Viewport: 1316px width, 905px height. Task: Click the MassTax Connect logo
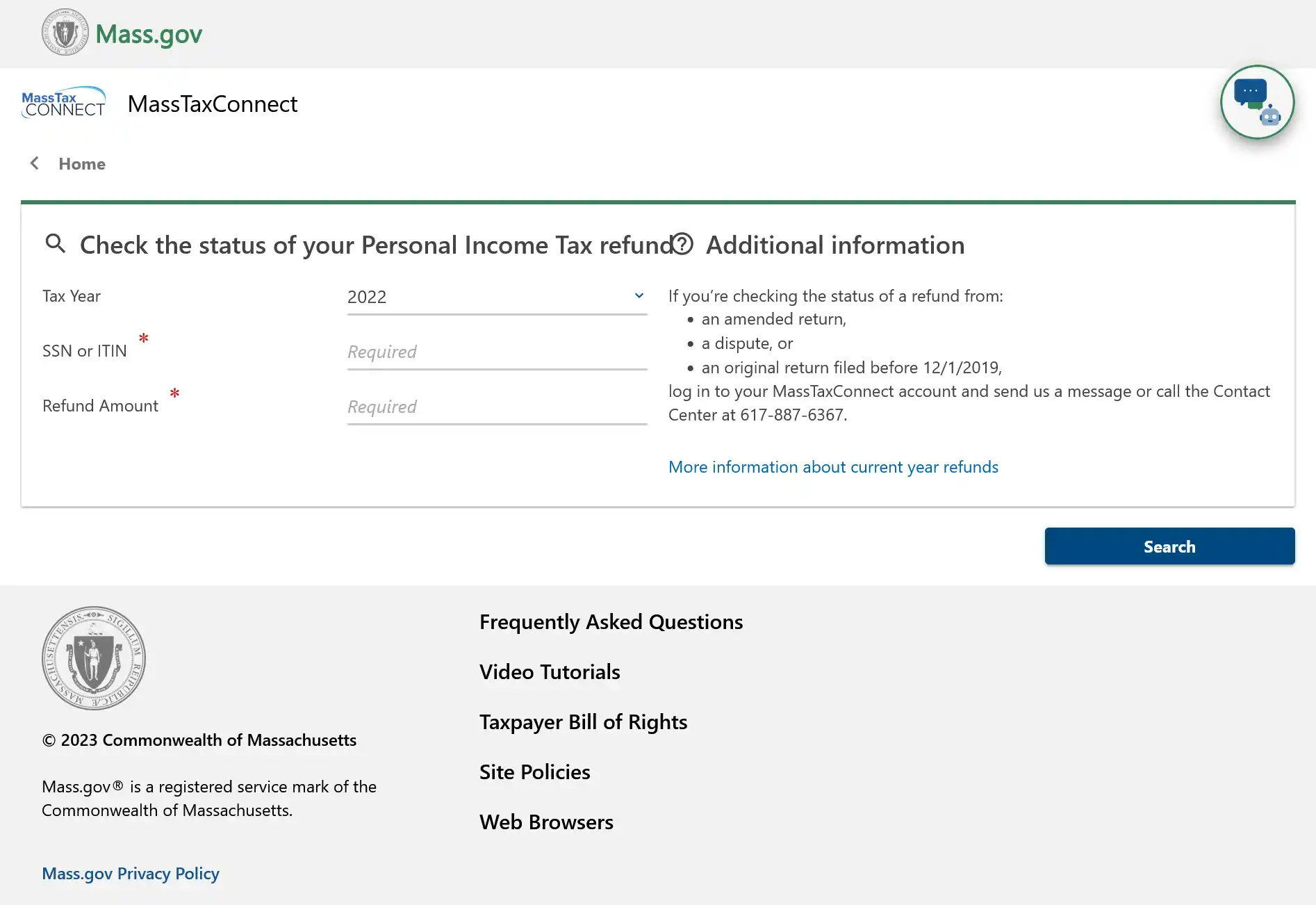tap(63, 103)
